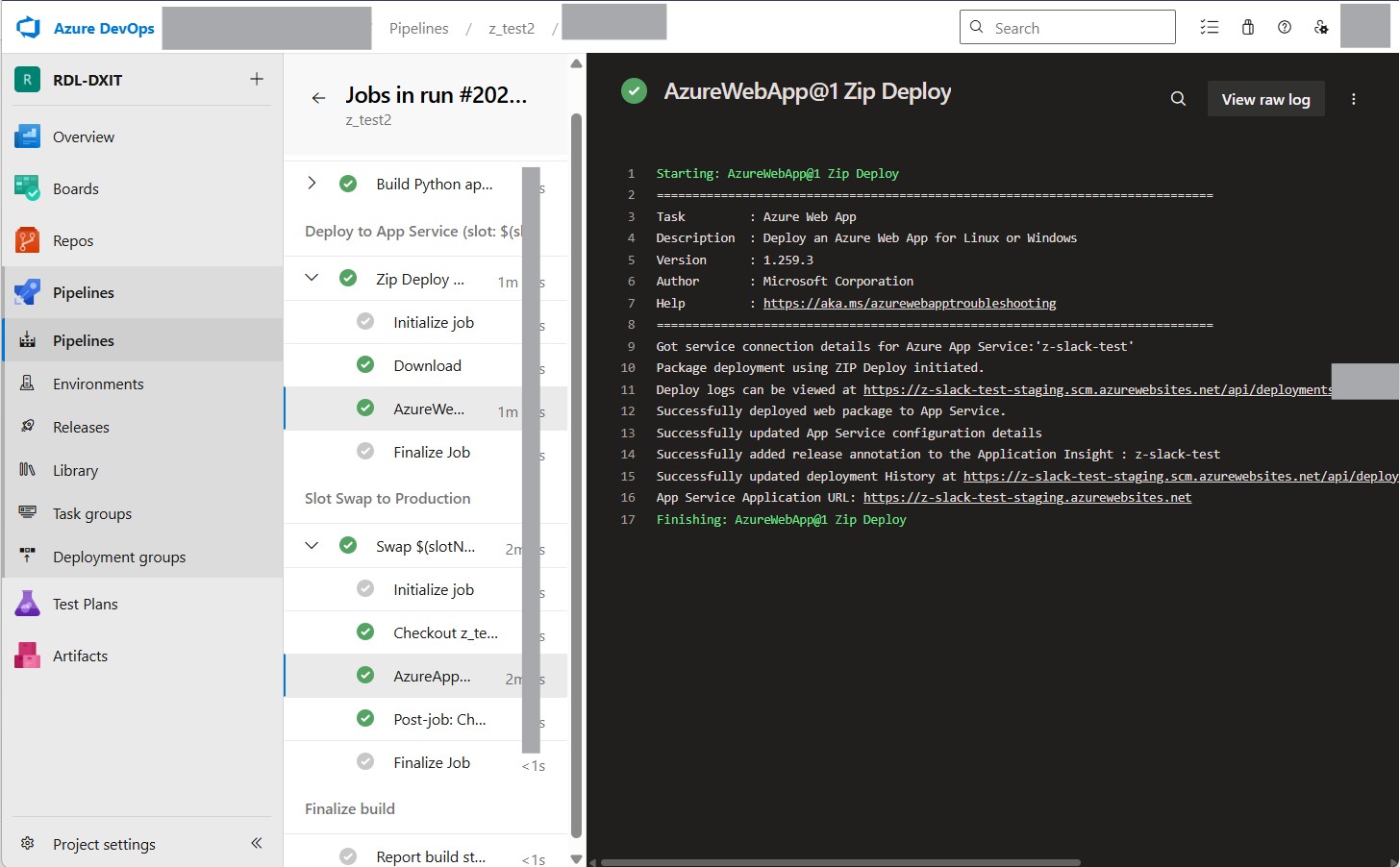Click log line 'Starting: AzureWebApp@1 Zip Deploy'
Image resolution: width=1400 pixels, height=867 pixels.
pos(777,173)
